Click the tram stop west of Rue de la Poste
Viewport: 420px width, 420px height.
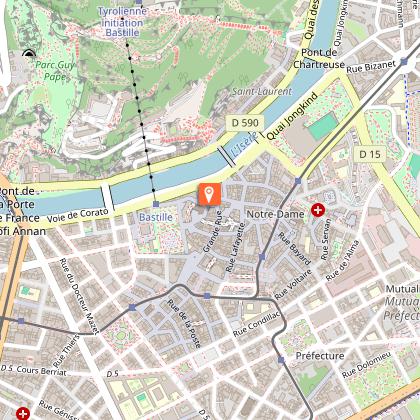click(132, 307)
